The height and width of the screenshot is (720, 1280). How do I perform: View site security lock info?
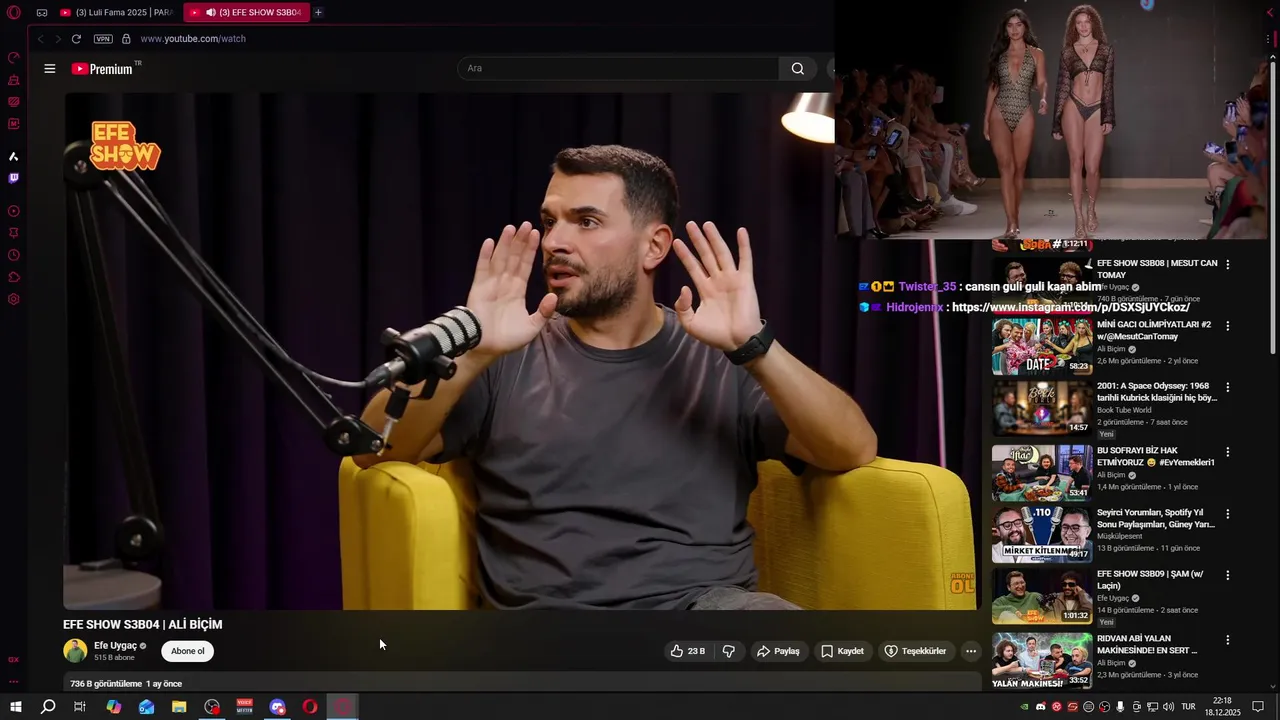[126, 39]
